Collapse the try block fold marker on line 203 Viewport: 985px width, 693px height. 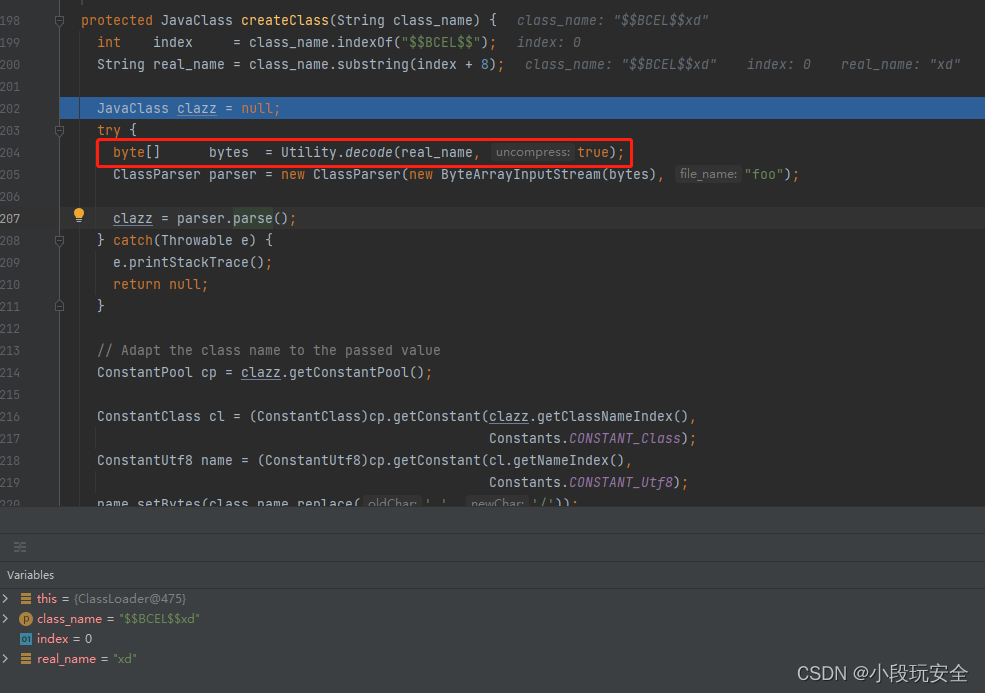point(59,131)
